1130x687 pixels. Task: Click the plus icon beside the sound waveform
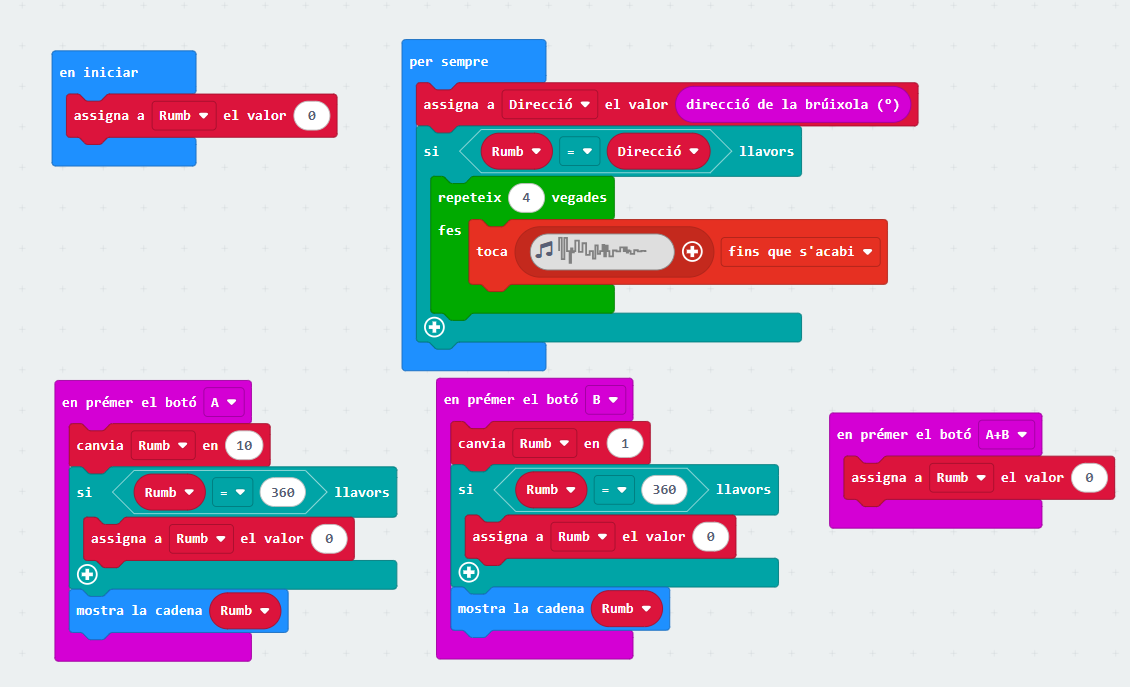point(691,252)
